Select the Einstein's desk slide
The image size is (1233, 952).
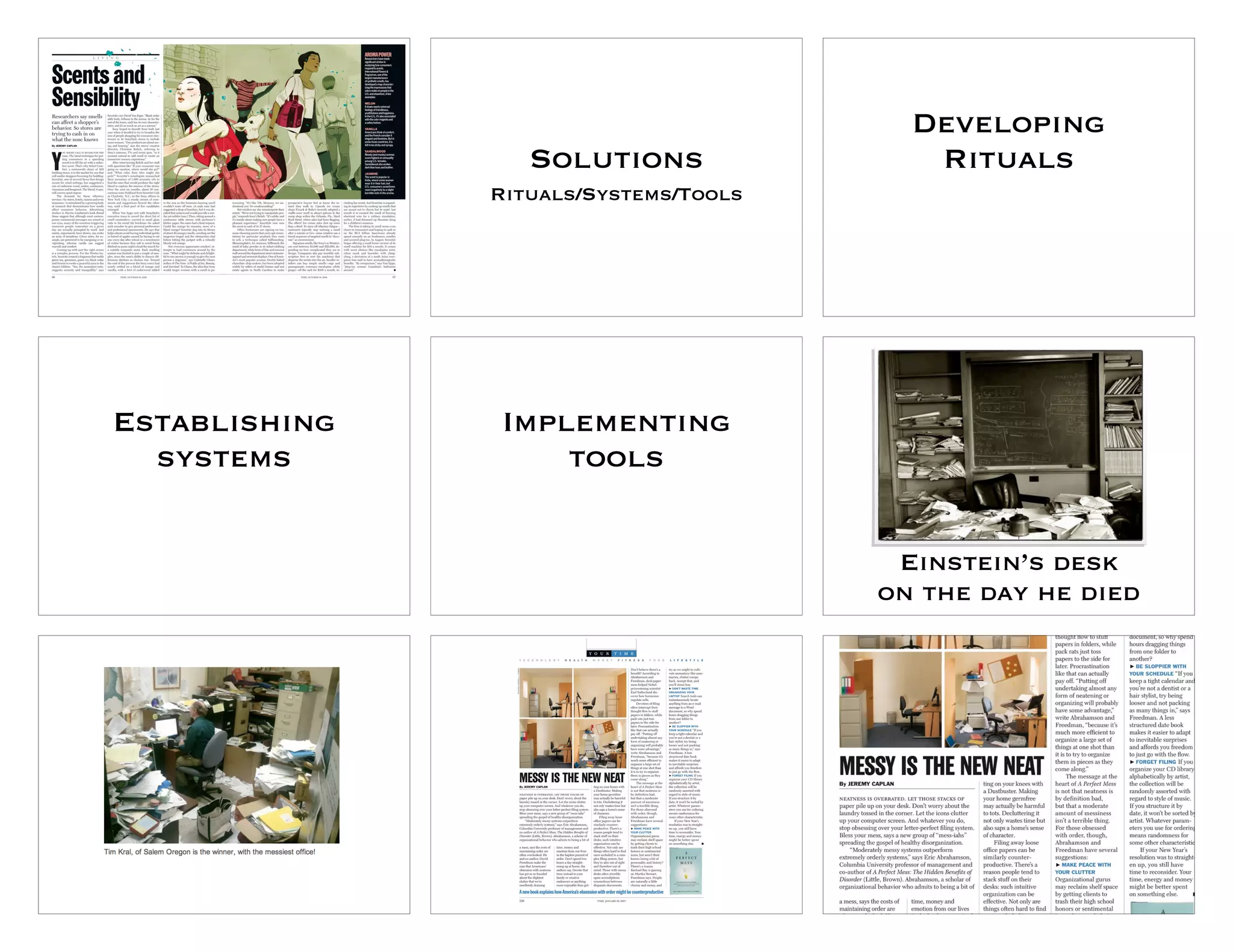[1008, 476]
